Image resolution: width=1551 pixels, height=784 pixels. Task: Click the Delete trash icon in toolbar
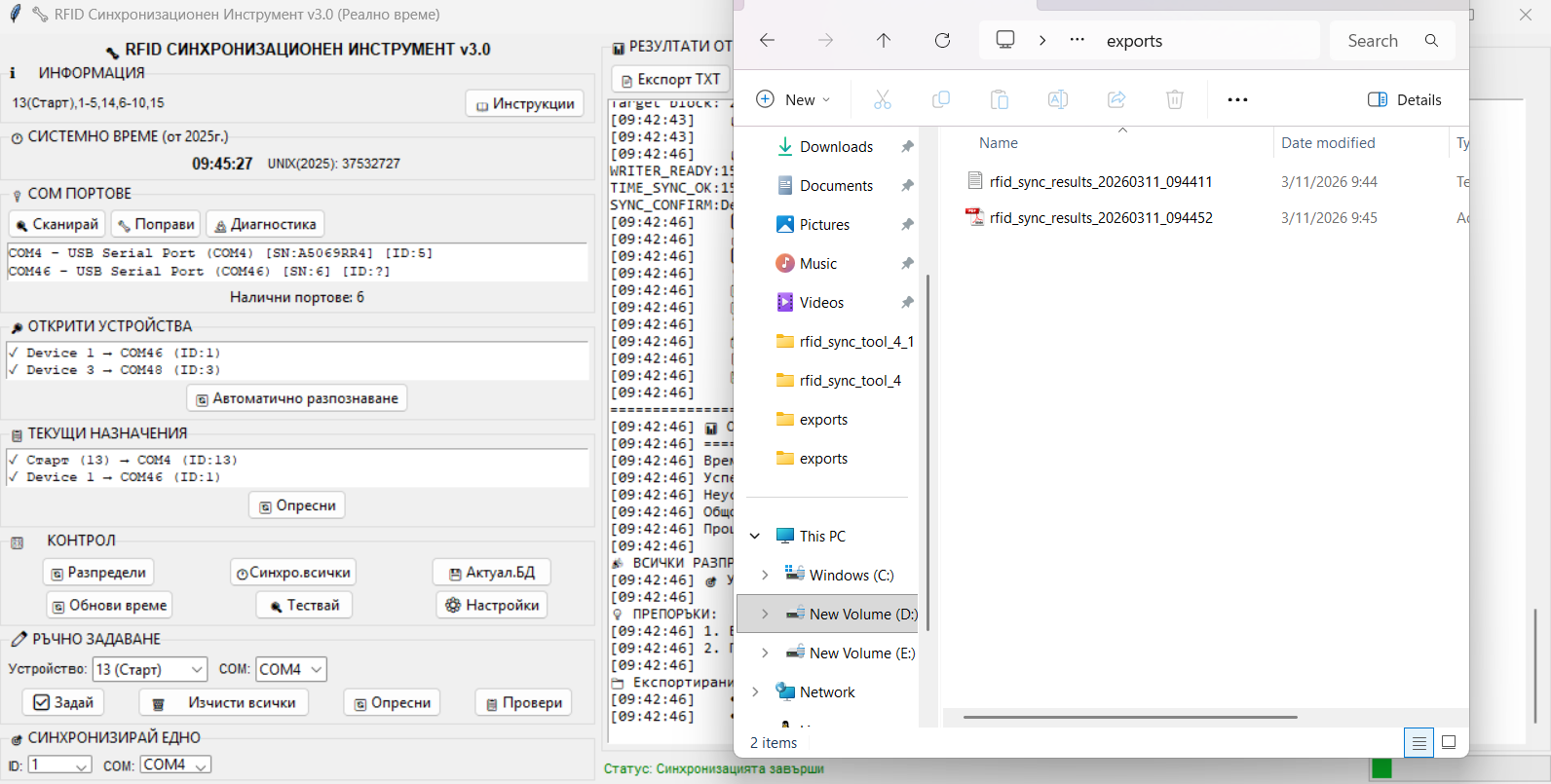(1174, 99)
